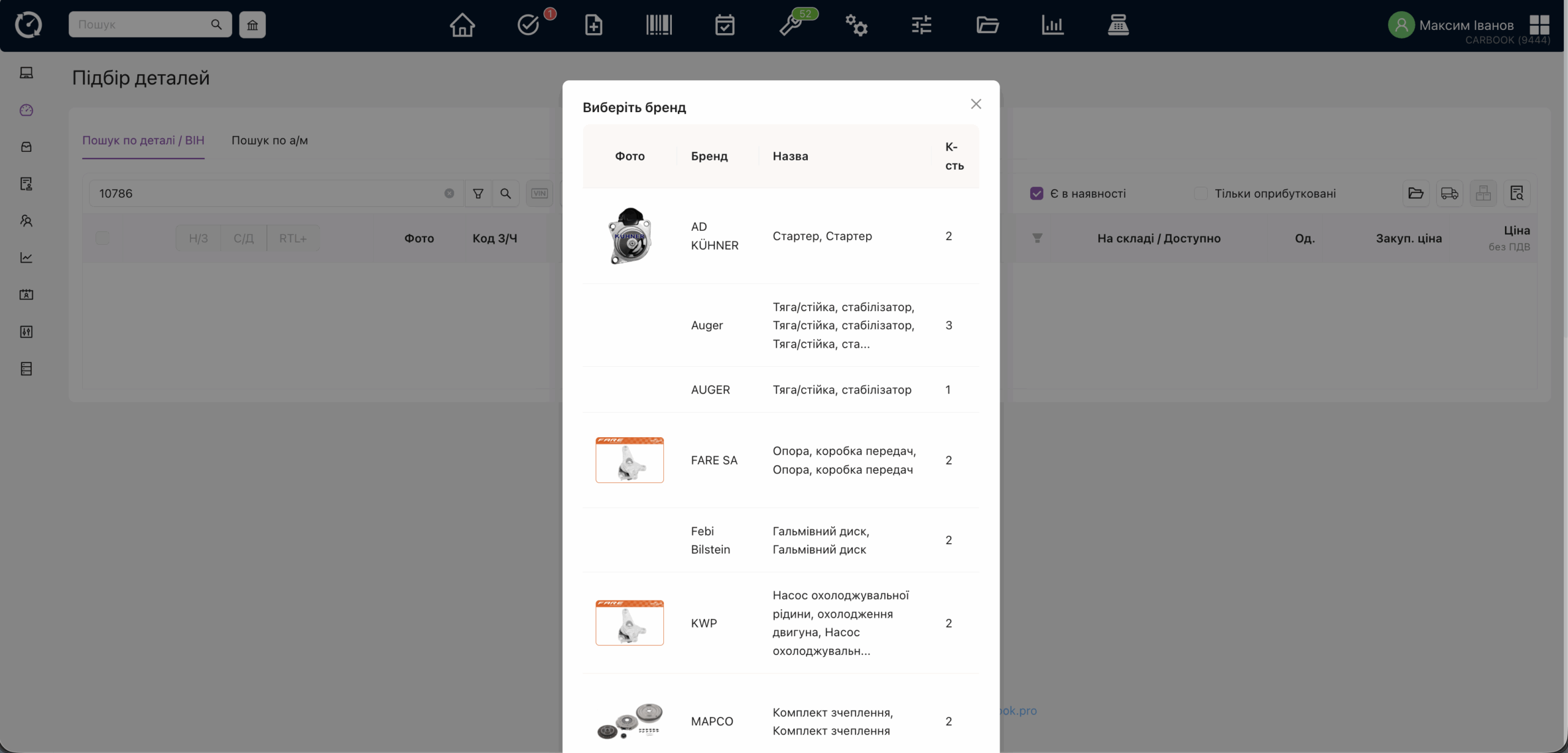Open the home icon in top navigation

(x=462, y=25)
